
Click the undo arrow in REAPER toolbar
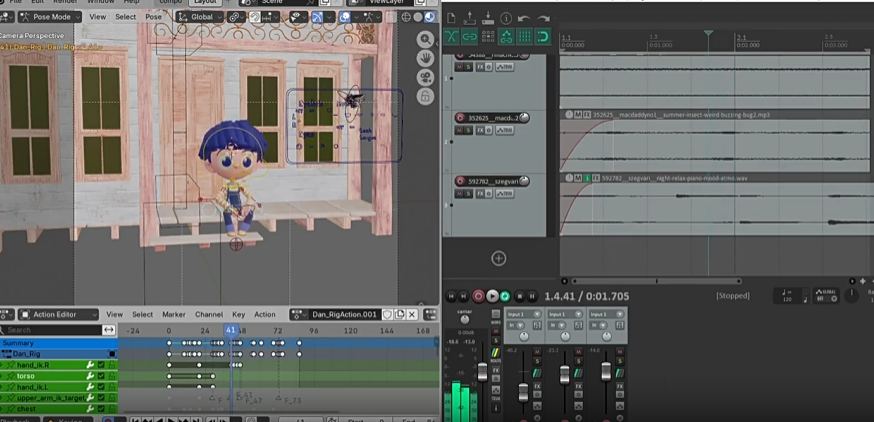[524, 18]
